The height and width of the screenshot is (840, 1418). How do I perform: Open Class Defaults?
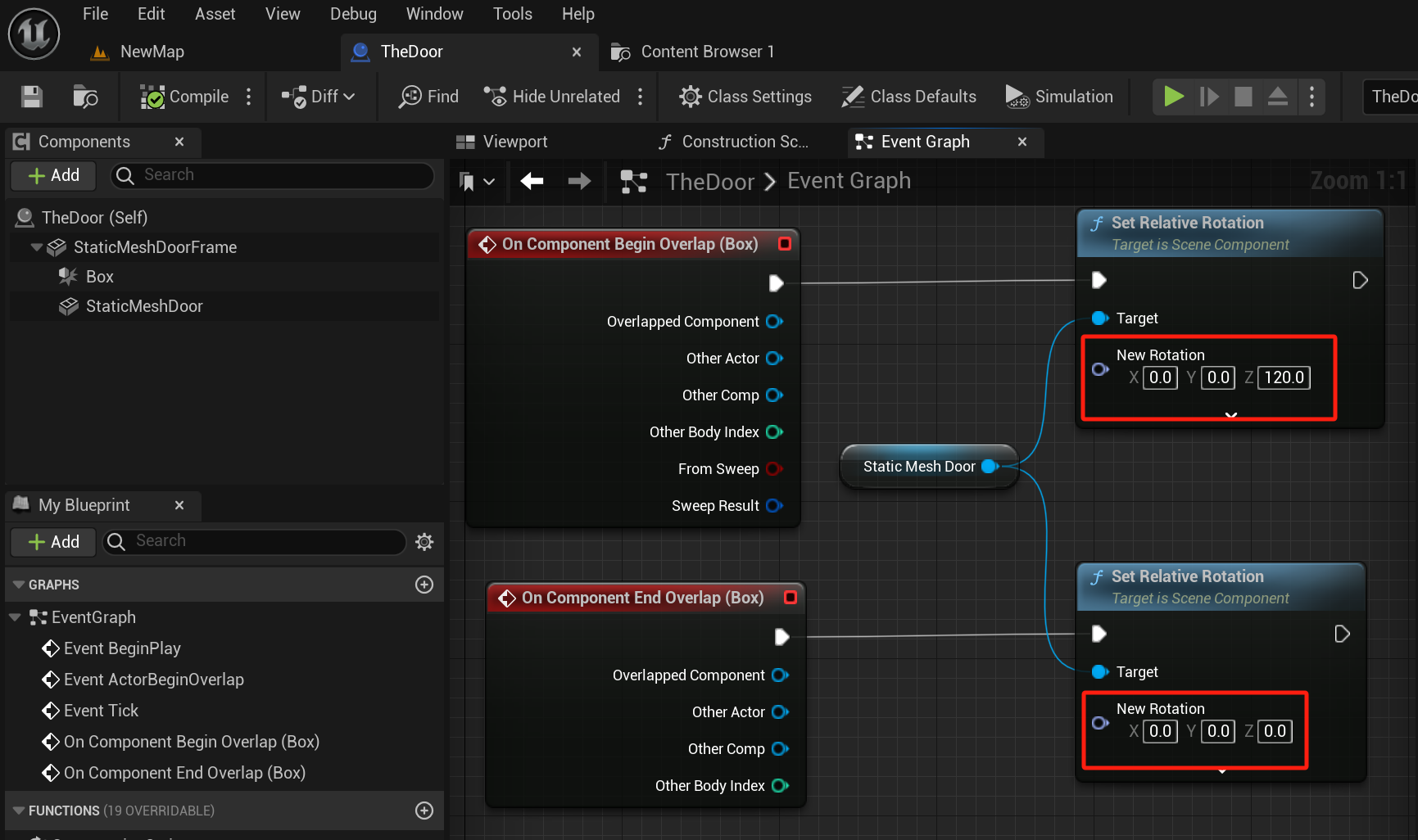[909, 97]
